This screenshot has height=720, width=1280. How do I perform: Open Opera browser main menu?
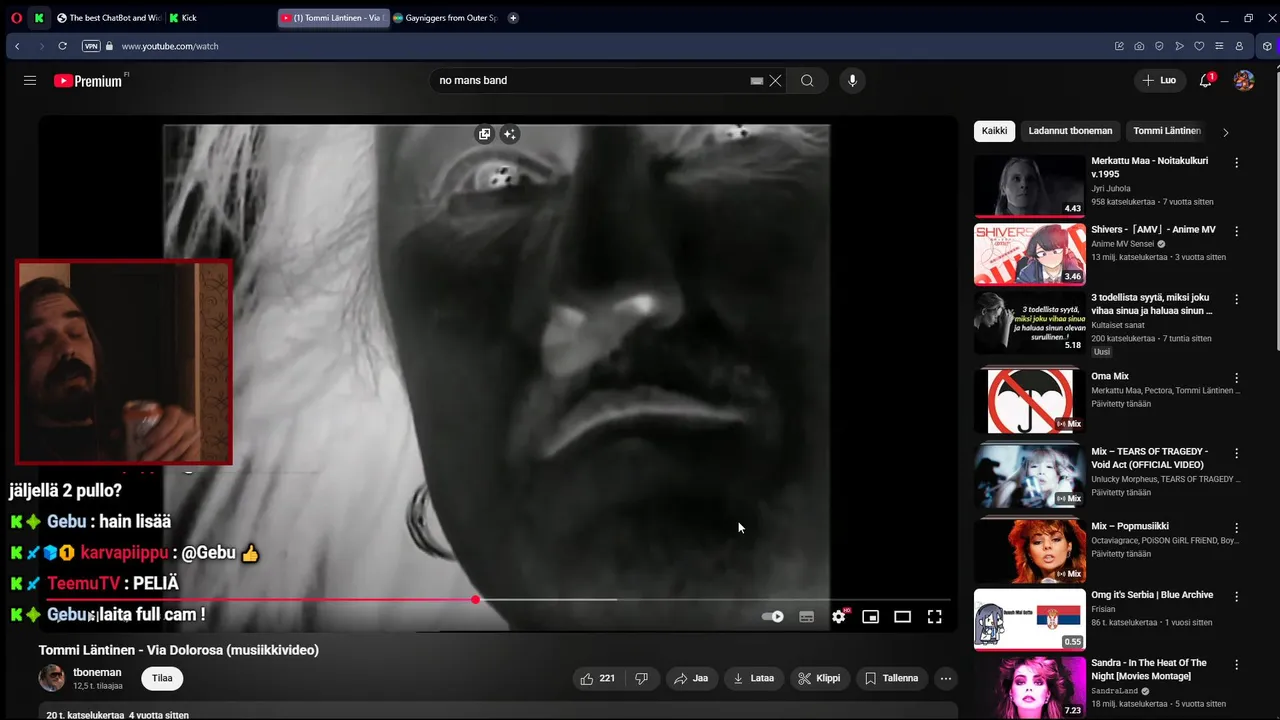pyautogui.click(x=16, y=18)
